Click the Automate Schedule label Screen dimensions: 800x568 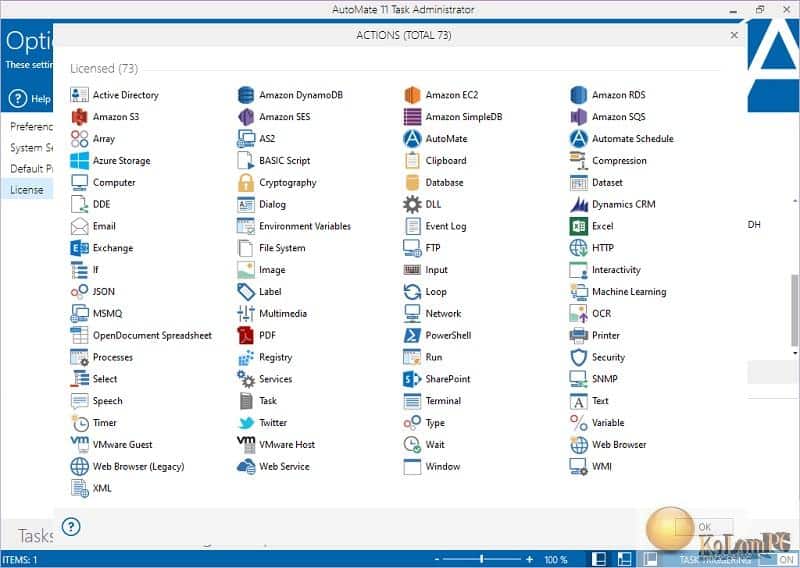633,139
